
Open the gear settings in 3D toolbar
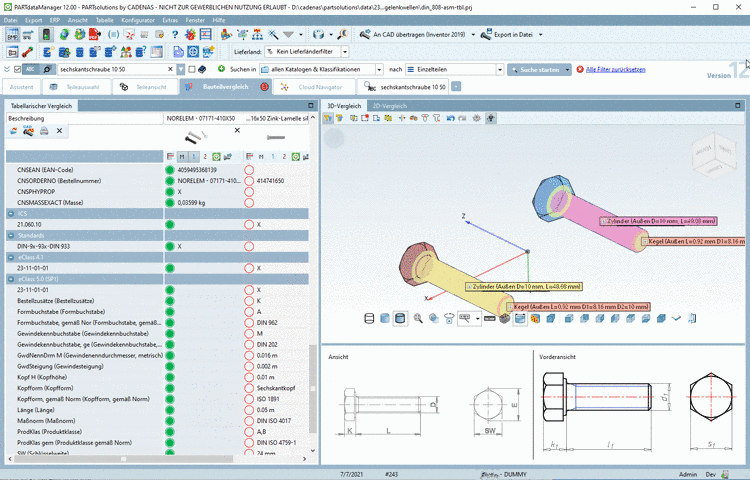coord(476,118)
